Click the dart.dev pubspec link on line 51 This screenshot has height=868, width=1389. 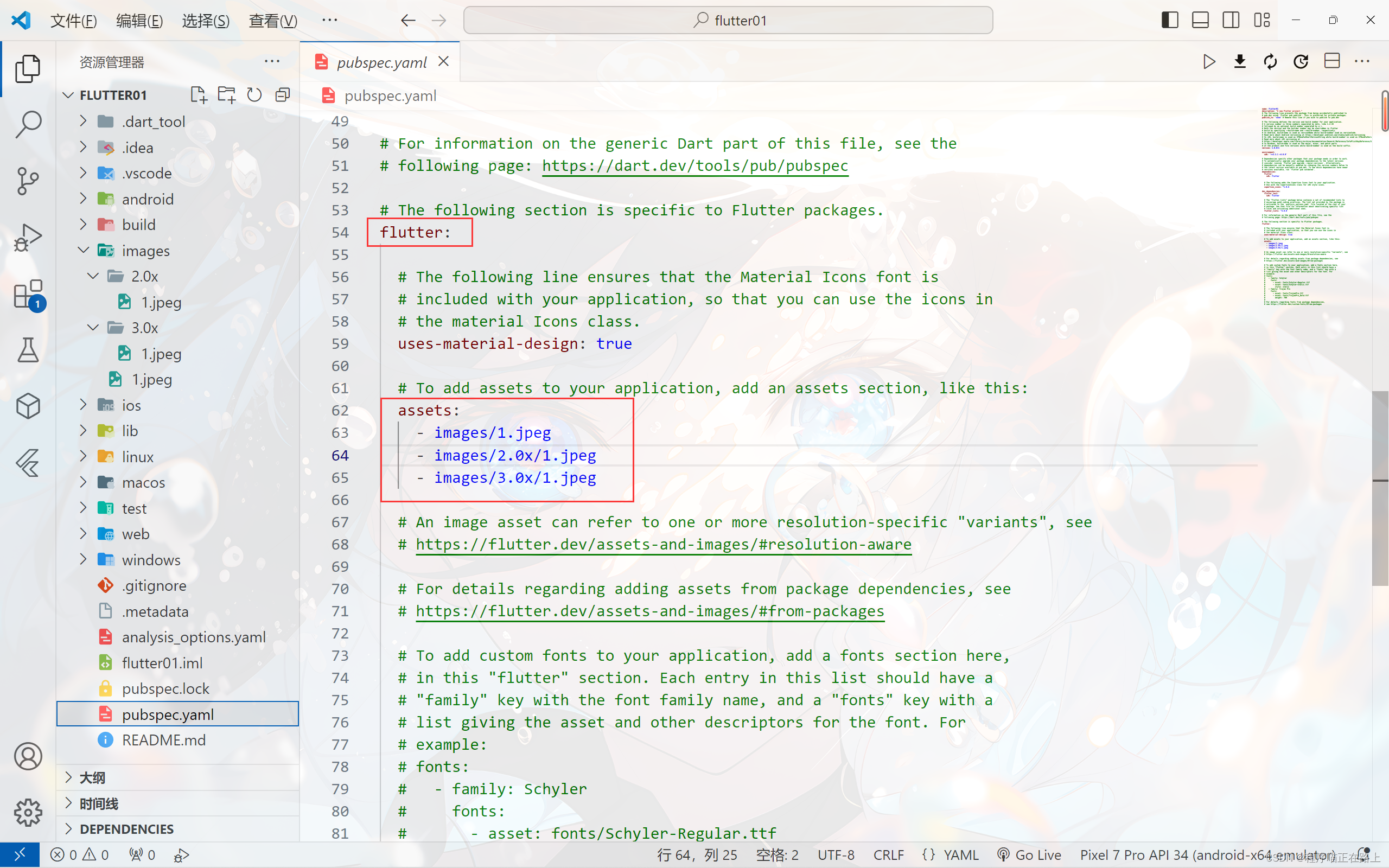[694, 166]
